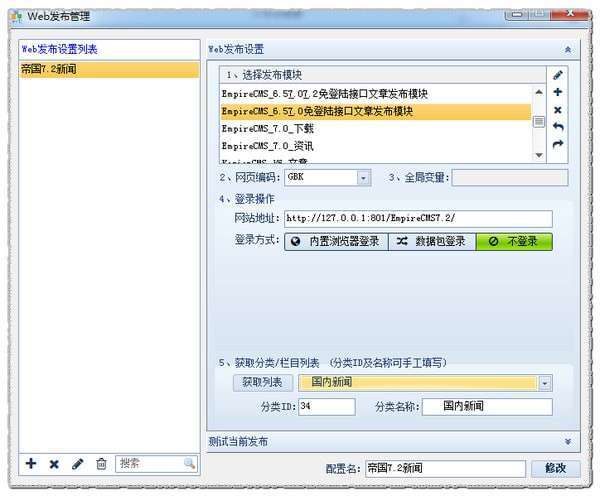
Task: Delete module using the X icon beside list
Action: click(558, 110)
